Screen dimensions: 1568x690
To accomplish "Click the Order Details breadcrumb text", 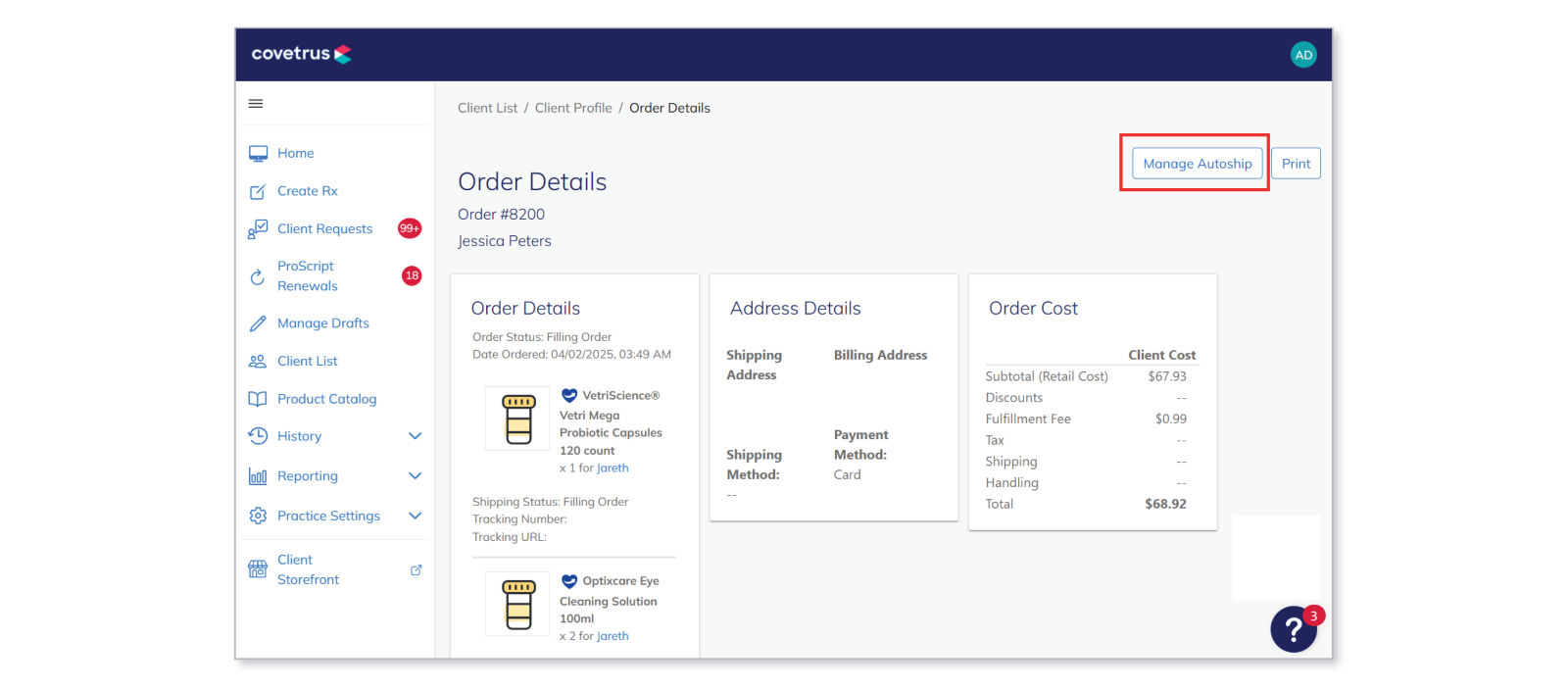I will 669,108.
